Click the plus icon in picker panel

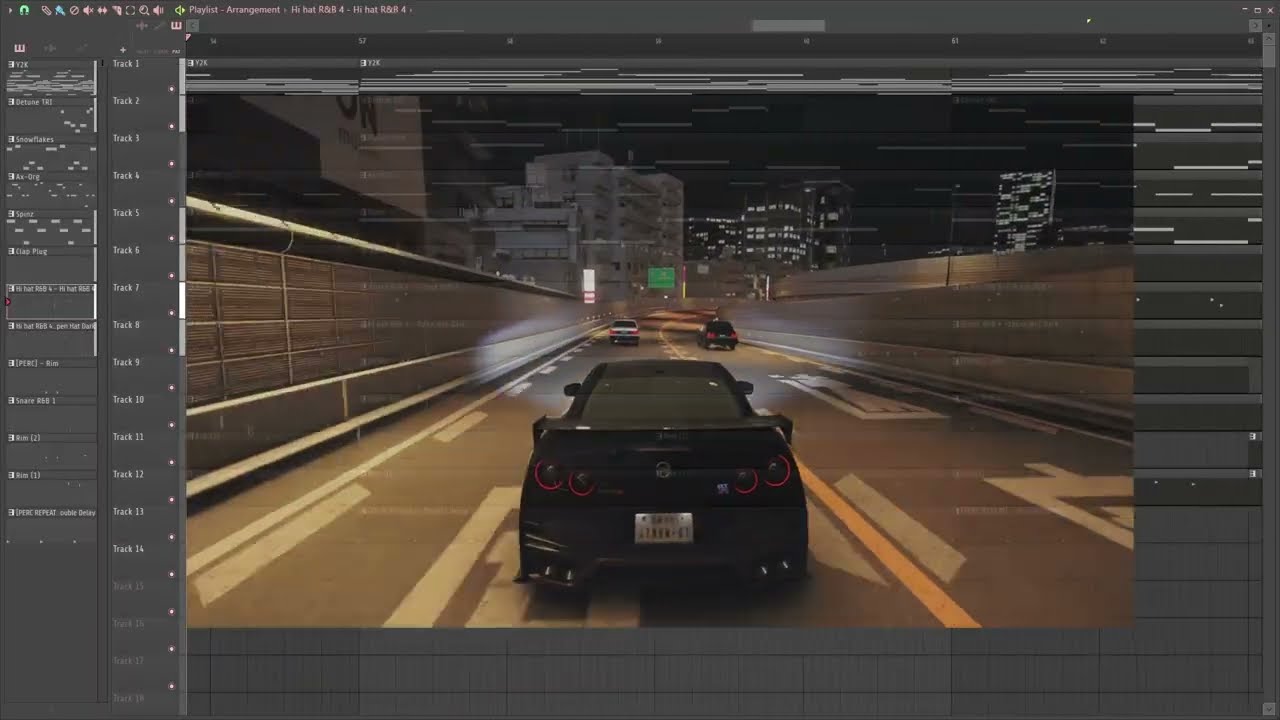click(x=123, y=49)
